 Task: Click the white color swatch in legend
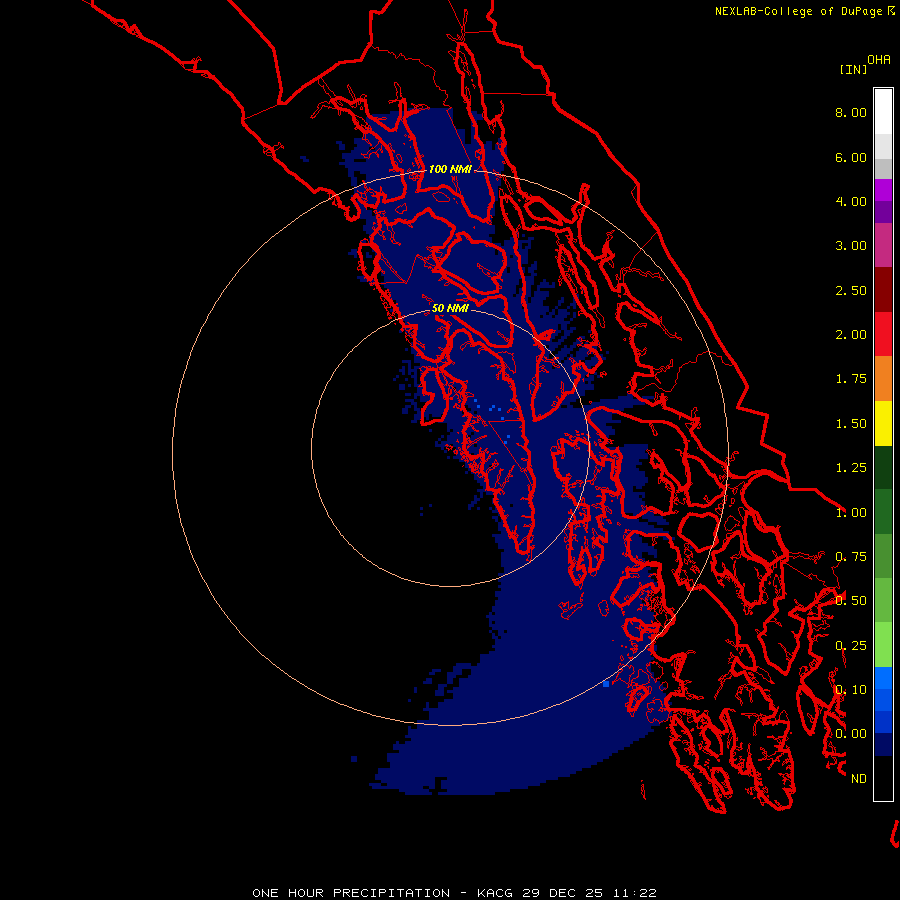(883, 111)
